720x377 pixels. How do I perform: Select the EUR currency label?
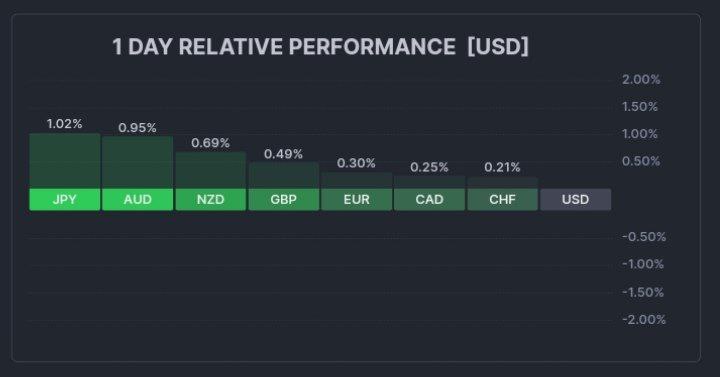coord(357,199)
